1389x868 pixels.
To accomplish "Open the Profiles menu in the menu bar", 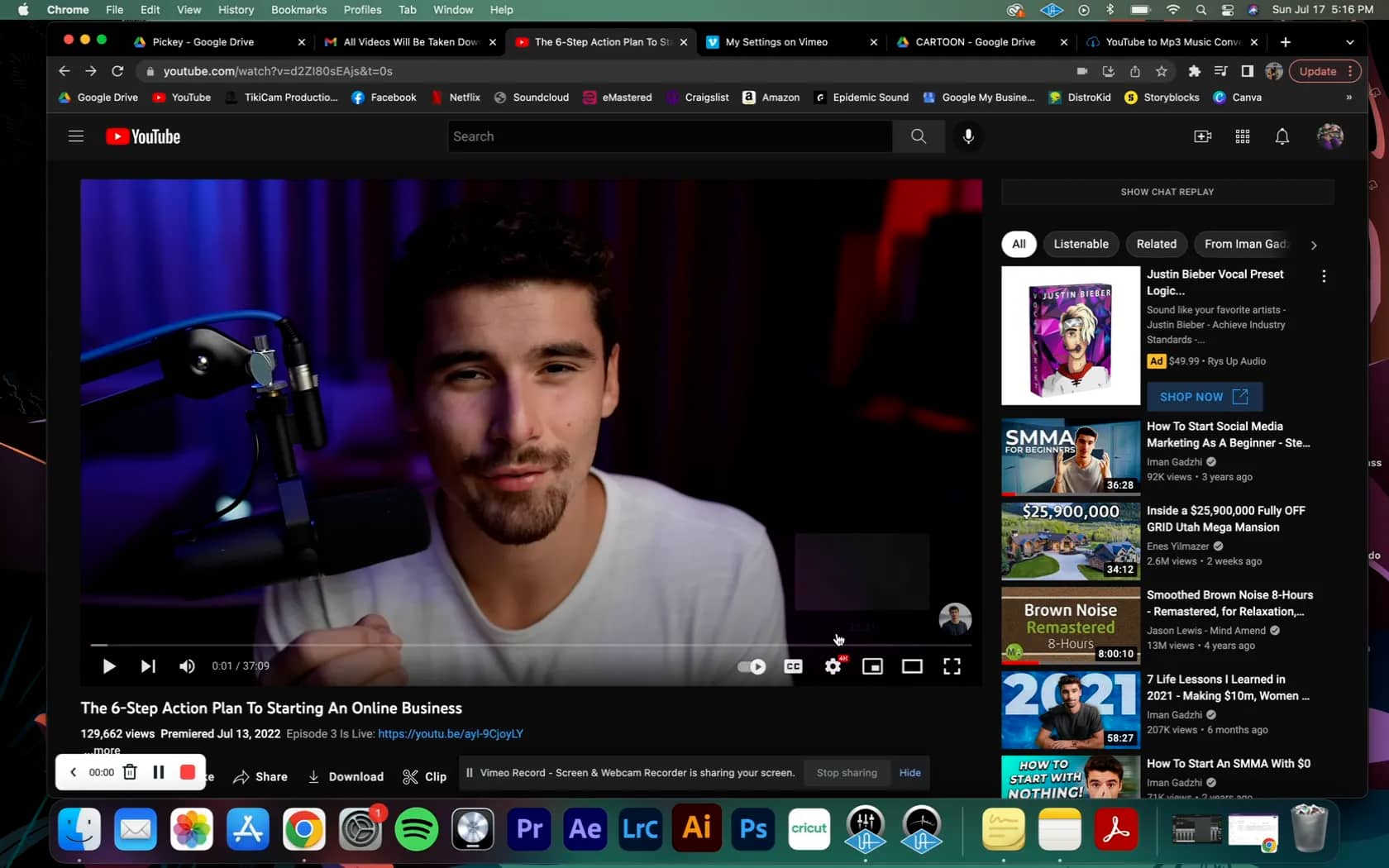I will coord(362,10).
